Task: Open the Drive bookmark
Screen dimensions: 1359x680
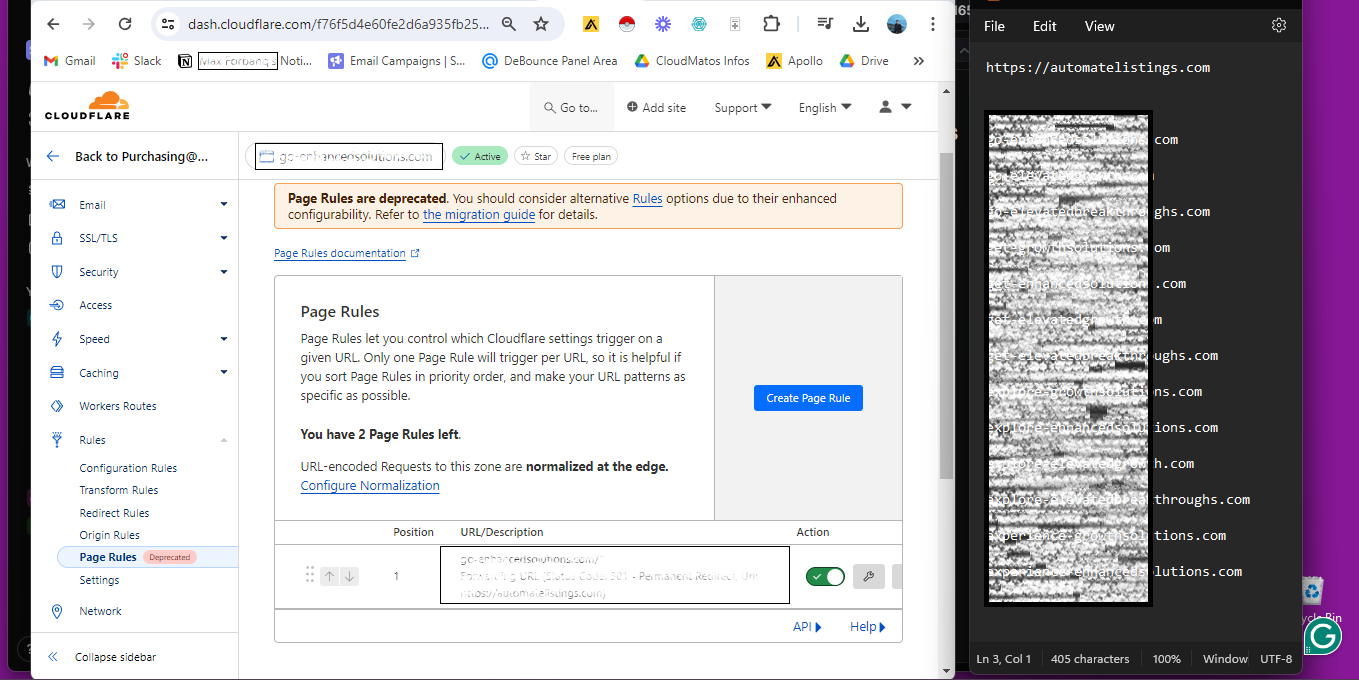Action: tap(864, 61)
